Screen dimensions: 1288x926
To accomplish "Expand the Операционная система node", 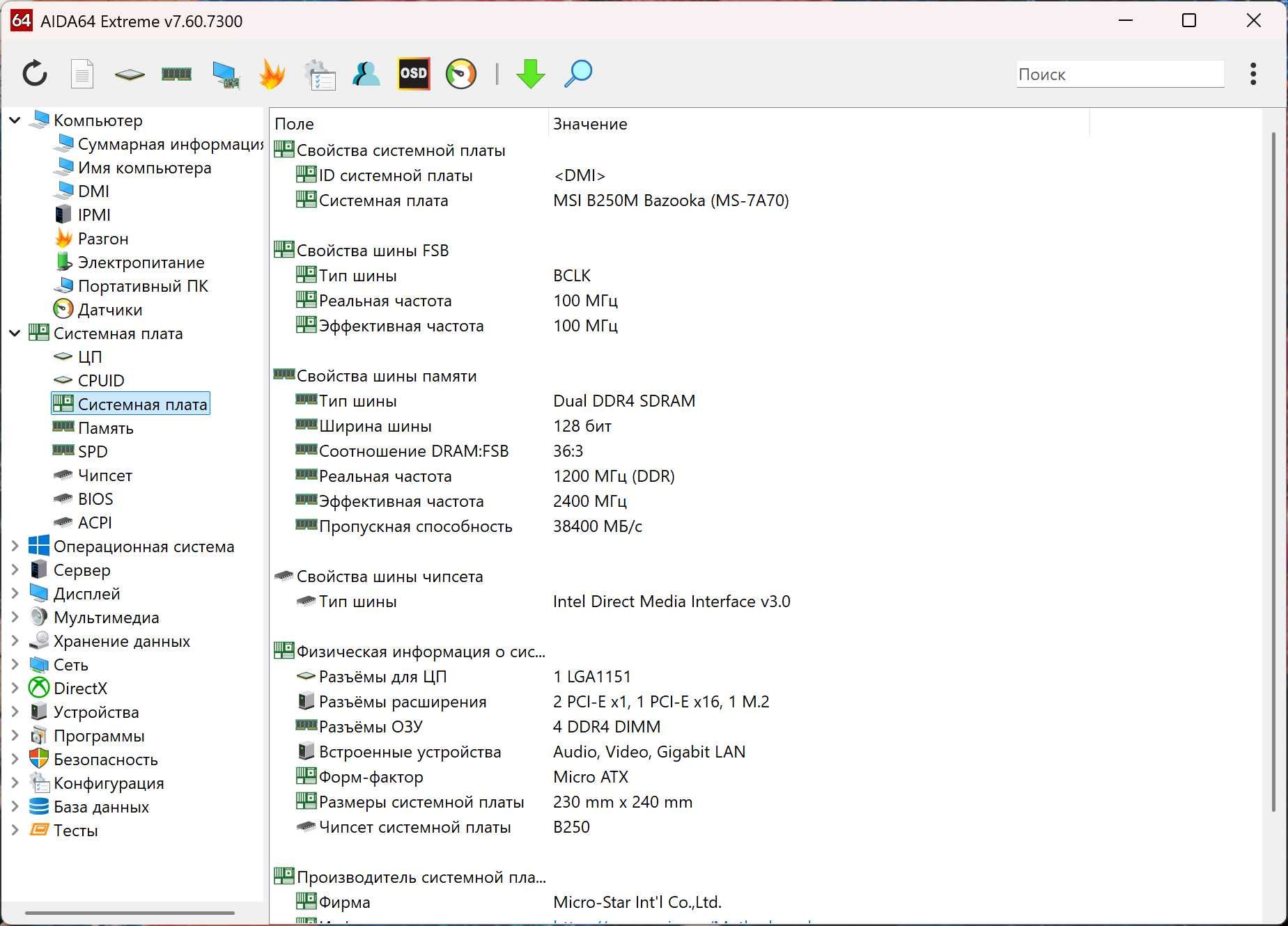I will (x=15, y=547).
